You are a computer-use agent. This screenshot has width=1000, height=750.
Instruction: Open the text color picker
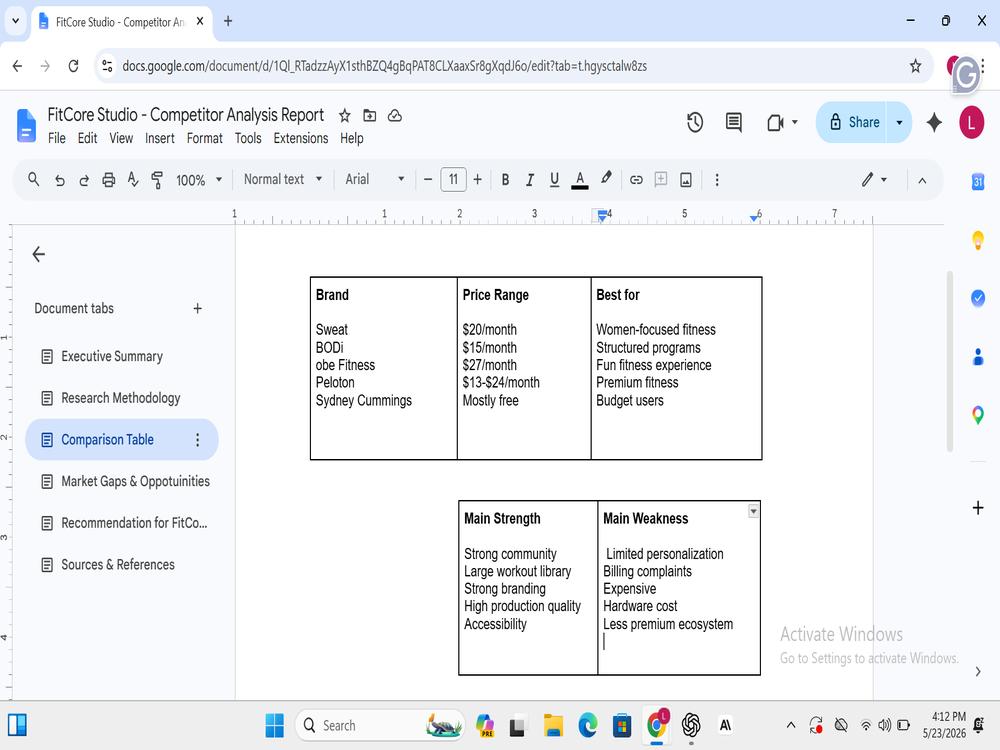(x=580, y=180)
